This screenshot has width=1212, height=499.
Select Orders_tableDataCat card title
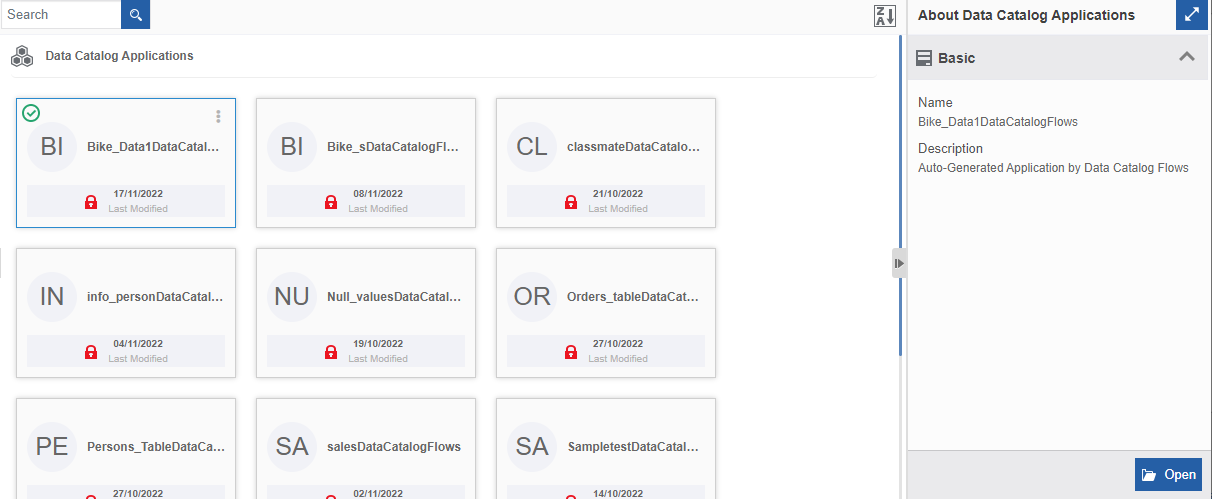pyautogui.click(x=633, y=297)
